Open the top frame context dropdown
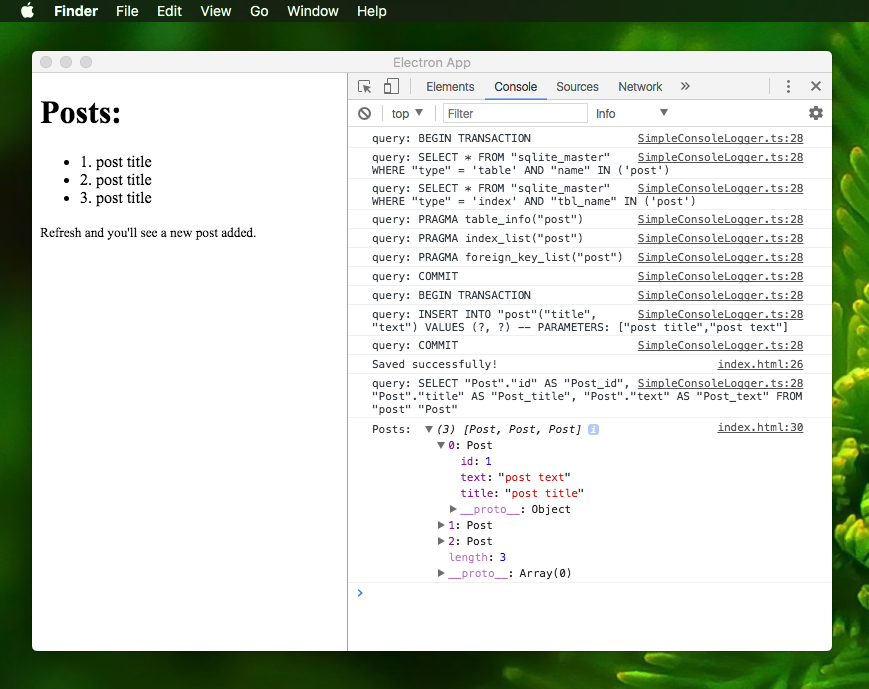Viewport: 869px width, 689px height. pyautogui.click(x=403, y=113)
